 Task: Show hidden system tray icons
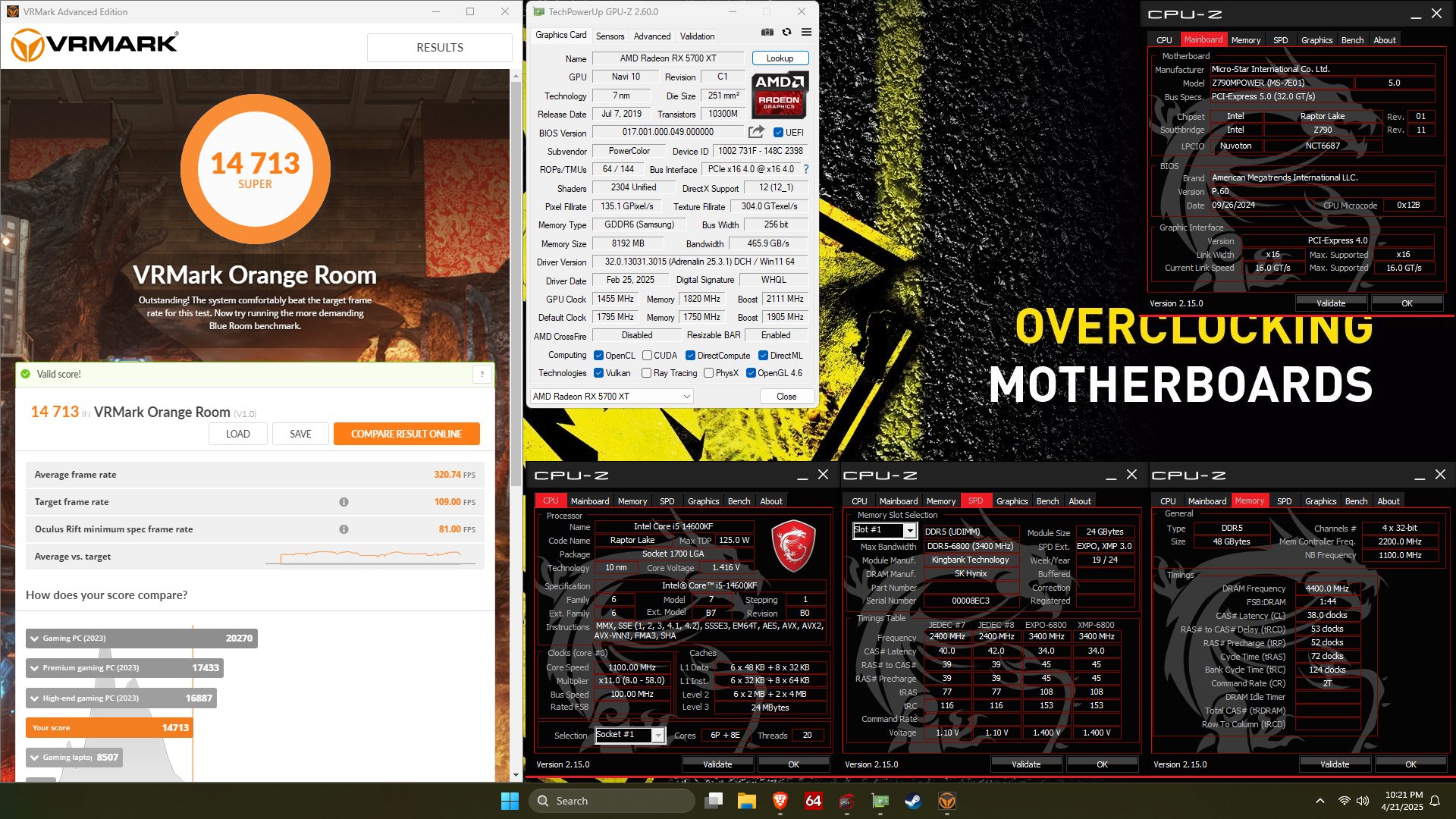[x=1319, y=801]
